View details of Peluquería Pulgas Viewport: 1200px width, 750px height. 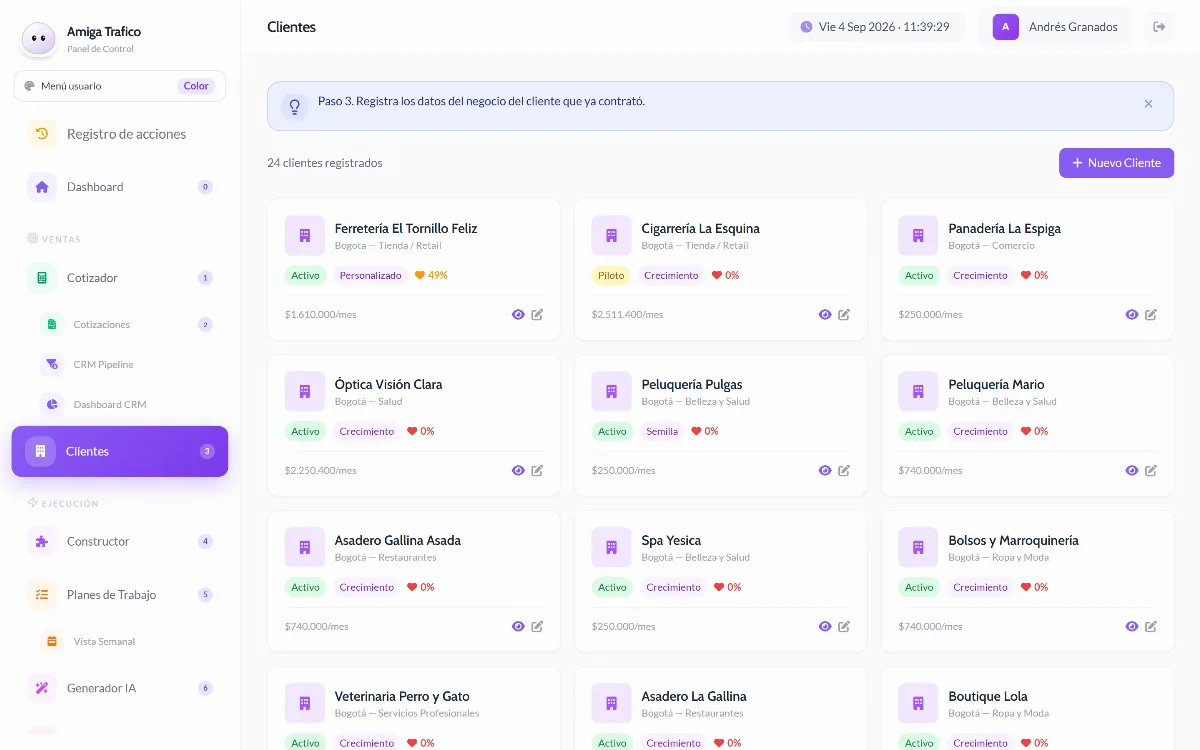click(825, 470)
